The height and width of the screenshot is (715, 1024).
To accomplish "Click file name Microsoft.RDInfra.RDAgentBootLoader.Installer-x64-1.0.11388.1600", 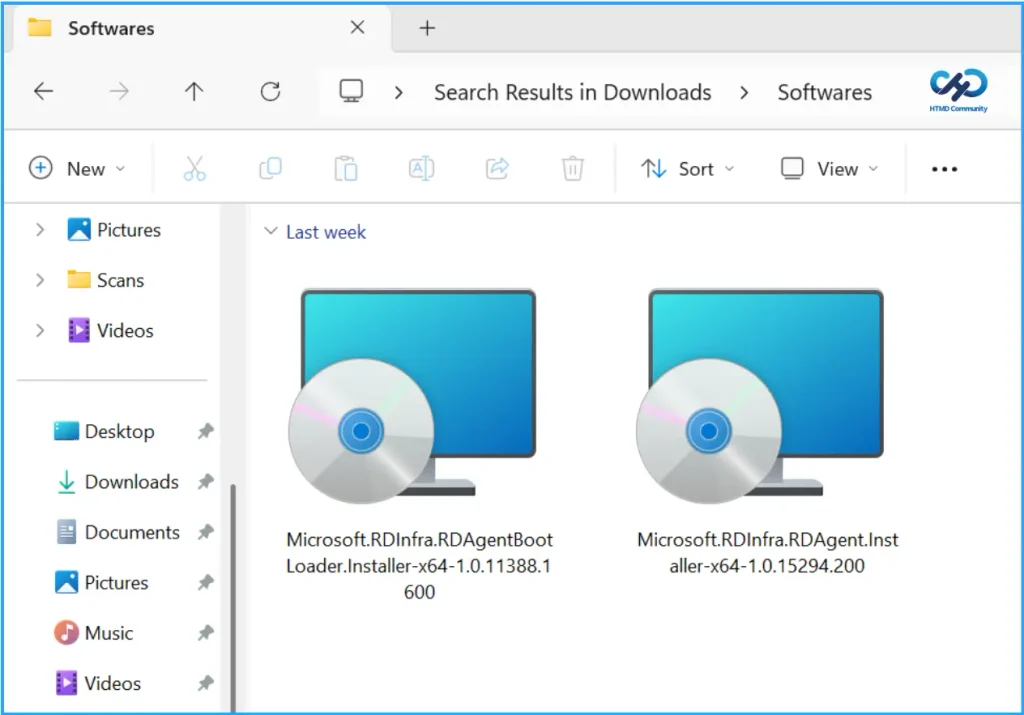I will tap(419, 565).
